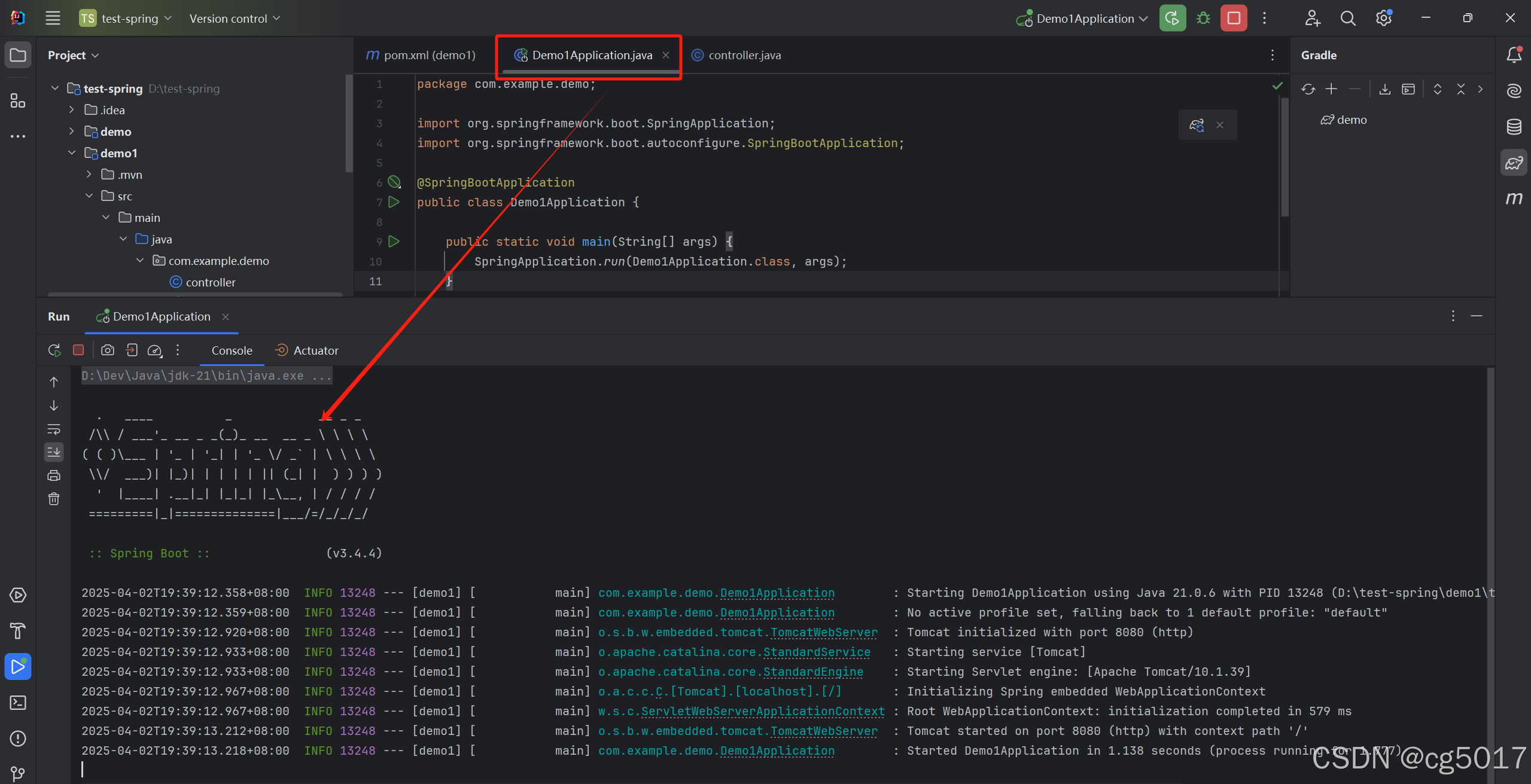Expand the demo folder in project tree
The height and width of the screenshot is (784, 1531).
(72, 132)
